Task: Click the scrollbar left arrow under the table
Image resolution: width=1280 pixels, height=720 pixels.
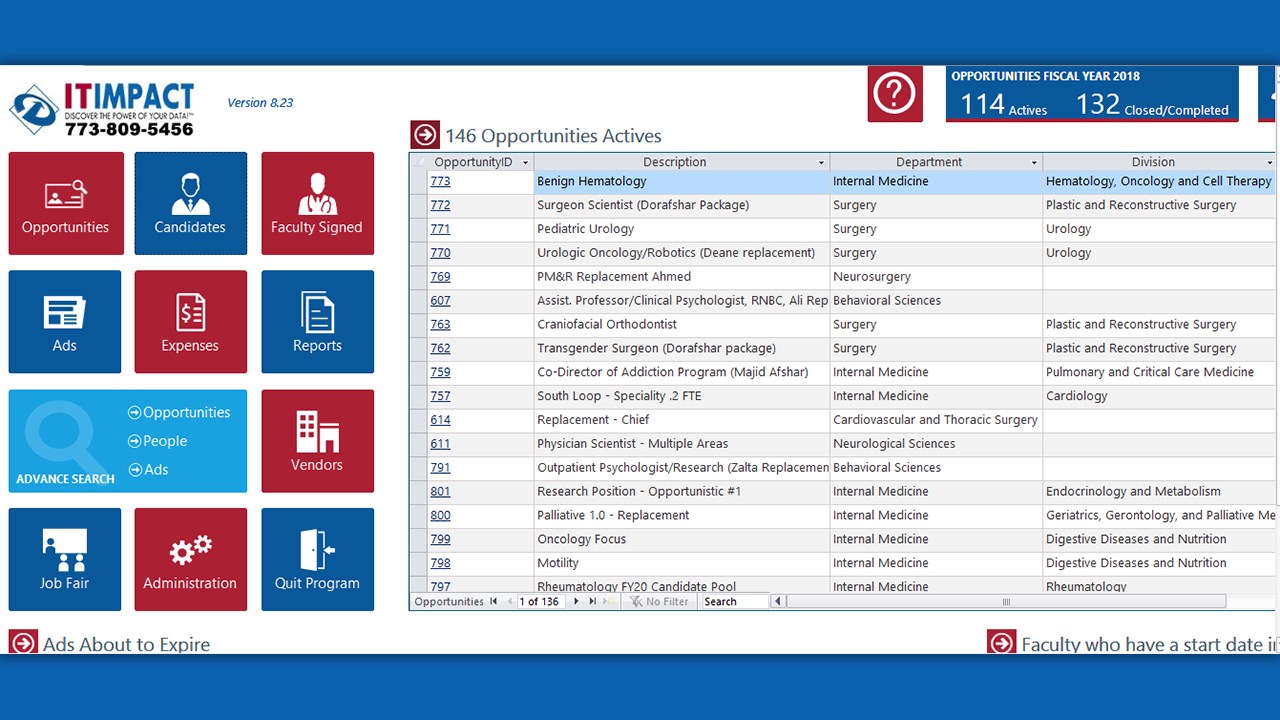Action: (779, 602)
